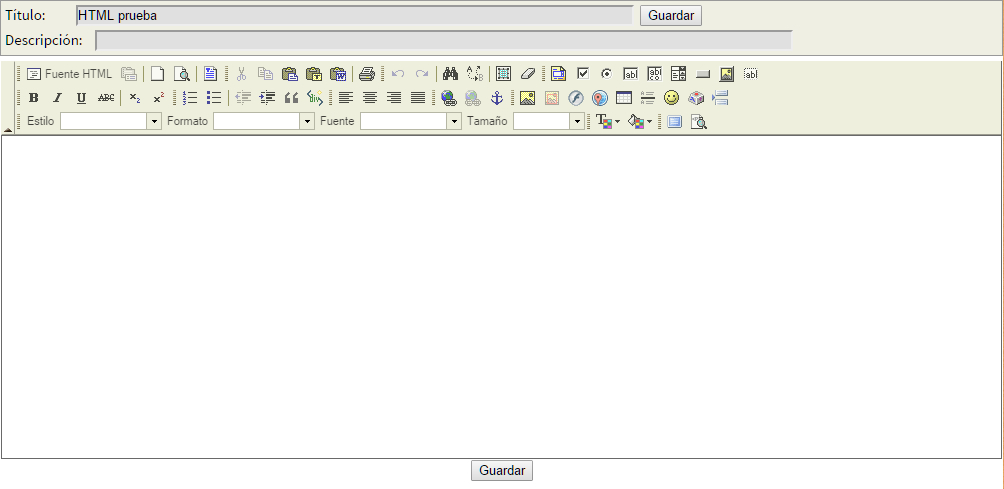Viewport: 1004px width, 489px height.
Task: Toggle underline formatting
Action: (x=81, y=98)
